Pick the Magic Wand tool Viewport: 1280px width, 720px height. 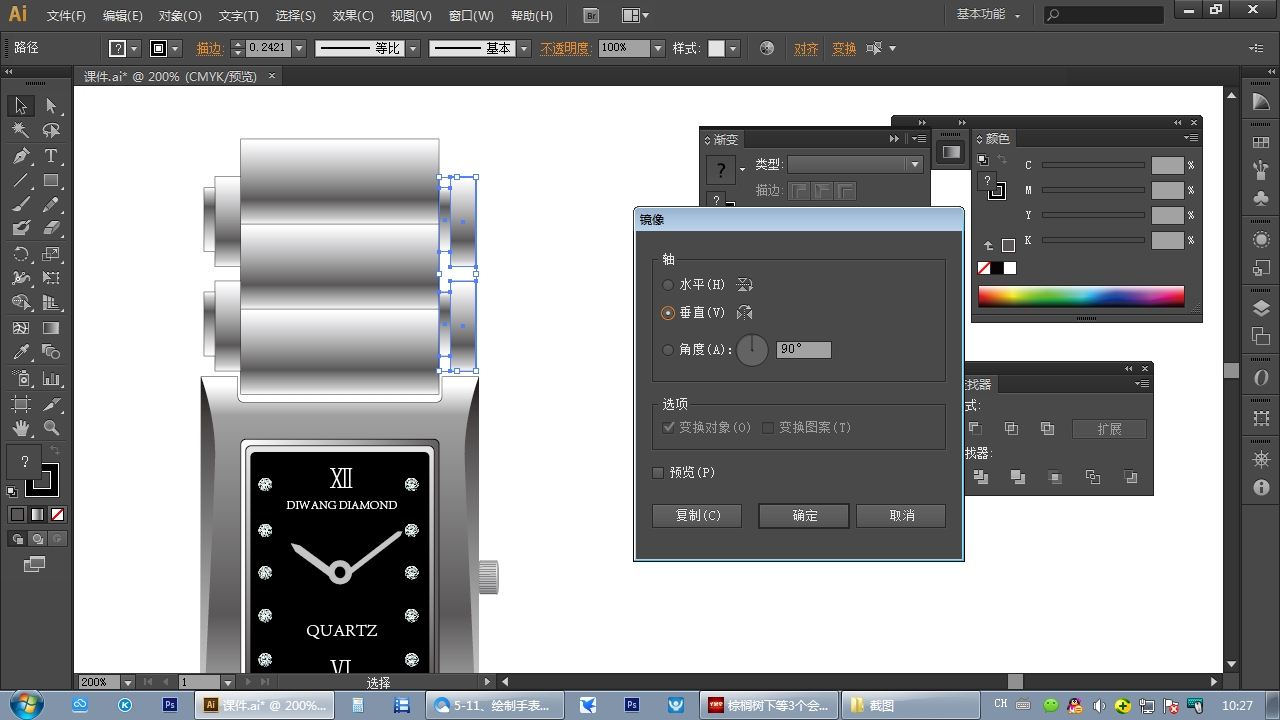[x=21, y=131]
